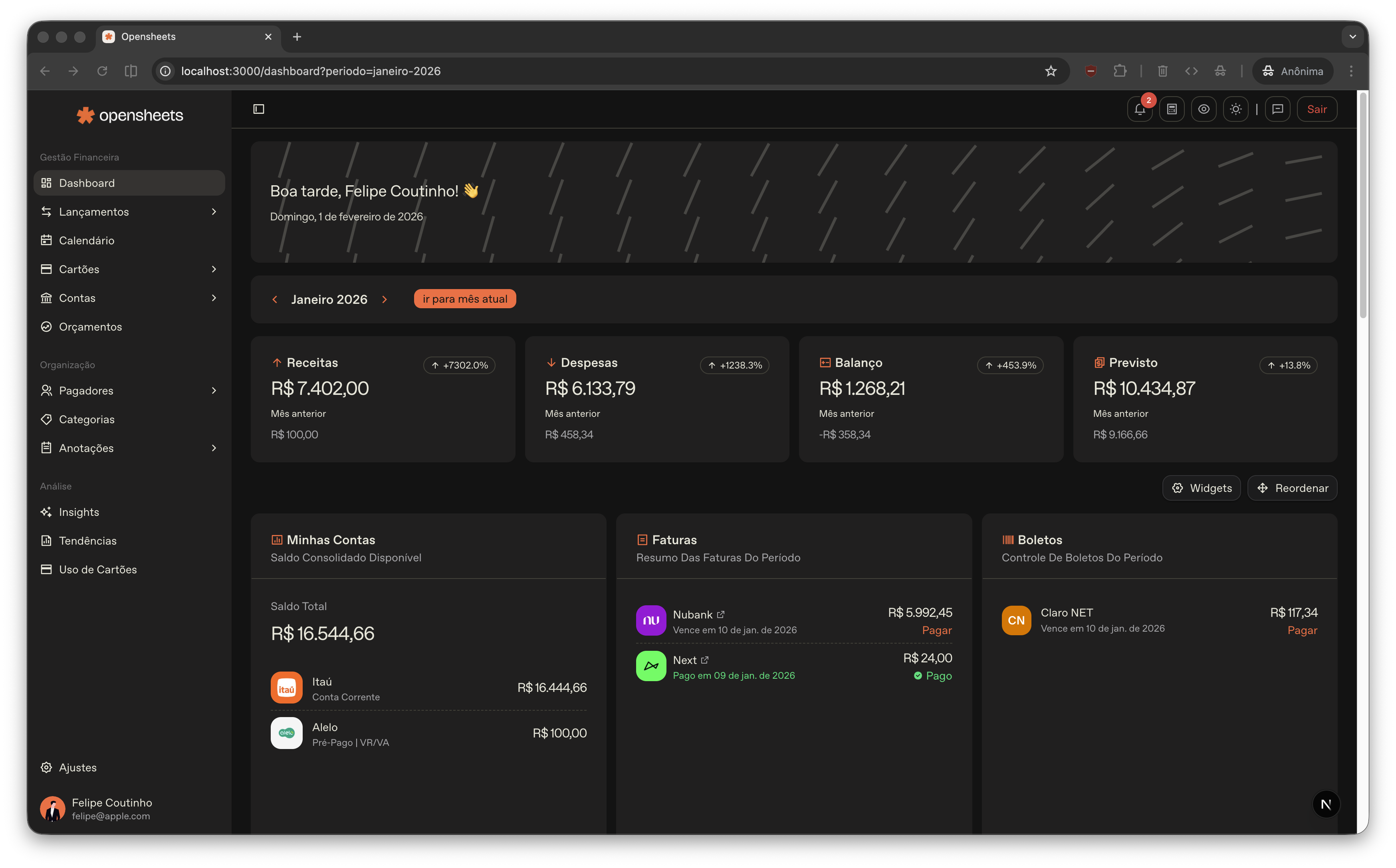Click the feedback chat bubble icon
1396x868 pixels.
point(1277,109)
